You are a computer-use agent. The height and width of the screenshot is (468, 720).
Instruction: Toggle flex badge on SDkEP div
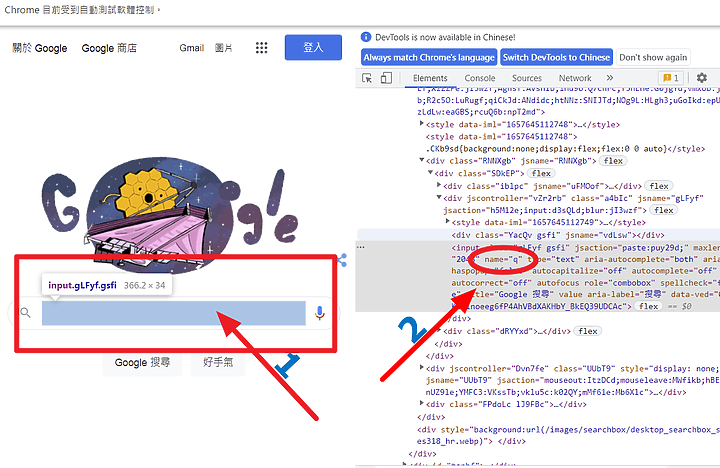(x=541, y=173)
